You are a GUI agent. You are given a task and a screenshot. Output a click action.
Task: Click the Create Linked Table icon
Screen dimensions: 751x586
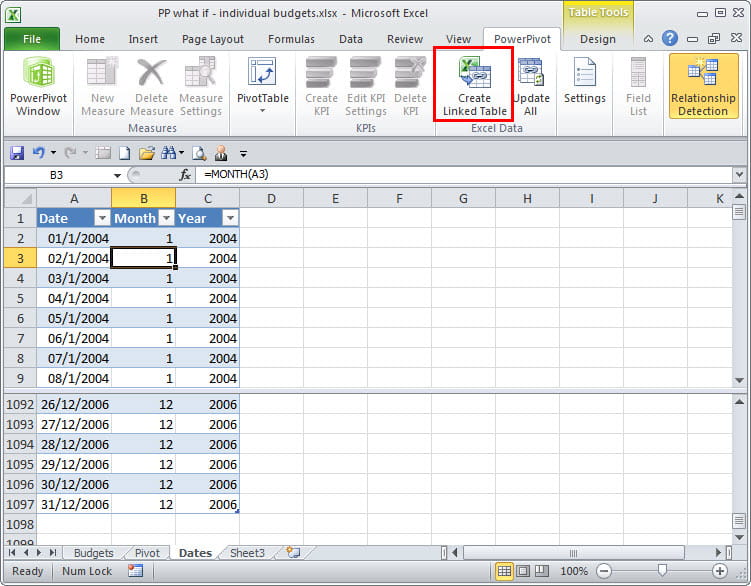tap(474, 87)
